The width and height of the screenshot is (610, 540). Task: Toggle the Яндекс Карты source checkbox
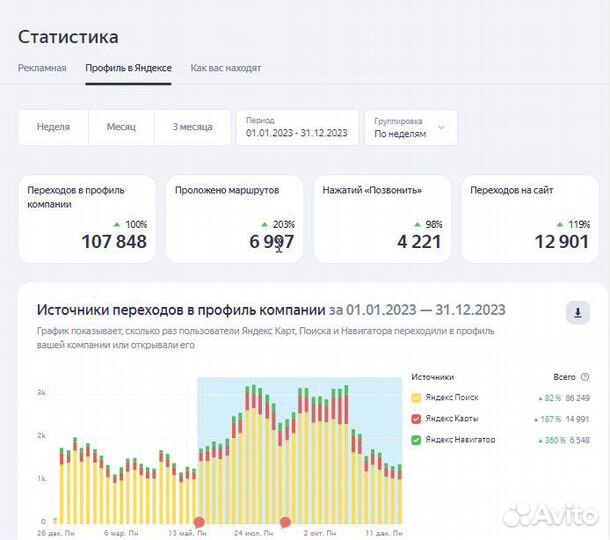pos(416,419)
